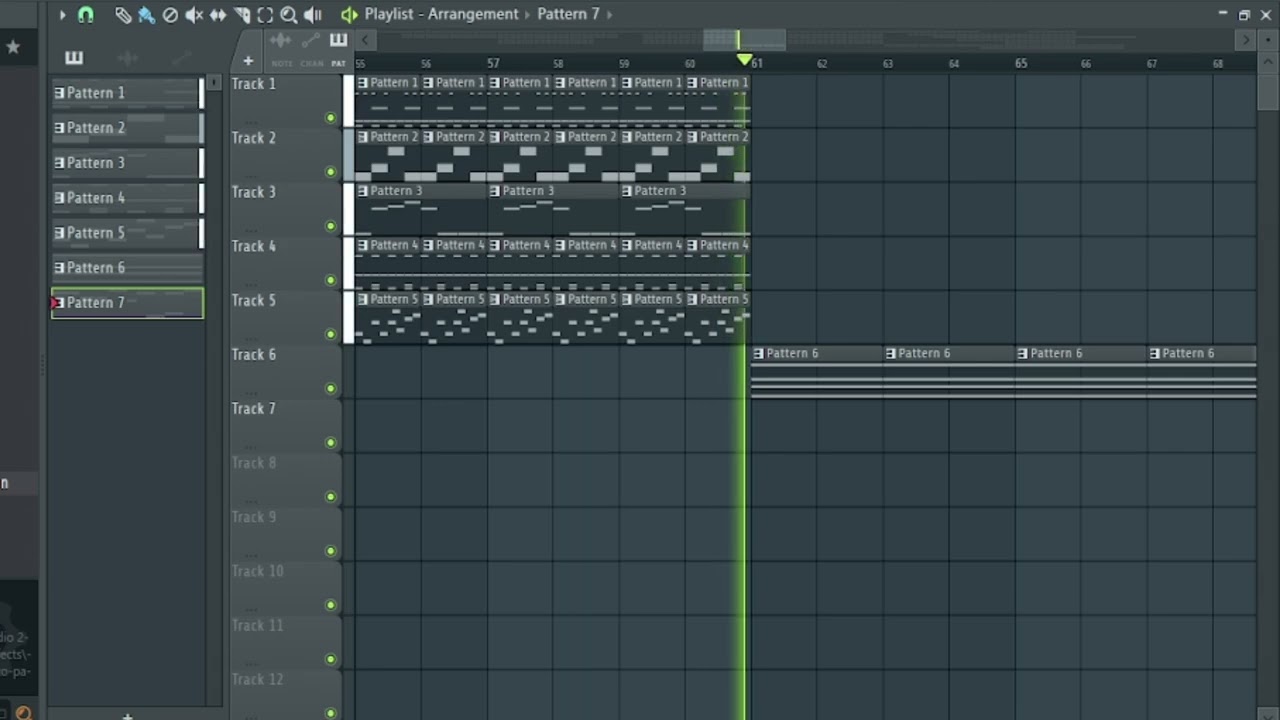
Task: Click the plus button above track list
Action: pos(248,60)
